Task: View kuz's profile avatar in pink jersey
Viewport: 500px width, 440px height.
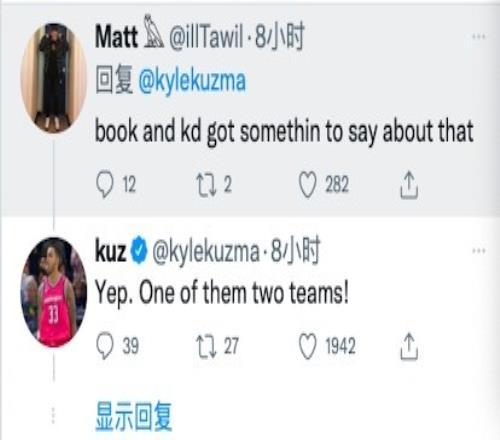Action: click(53, 292)
